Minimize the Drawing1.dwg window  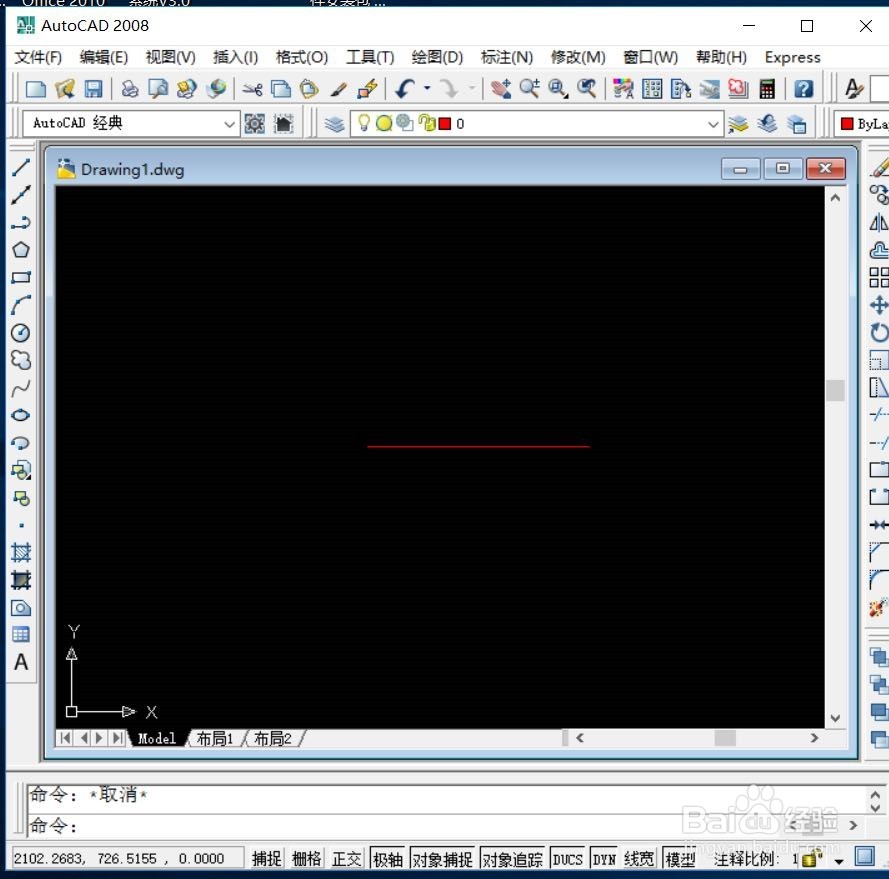pos(740,168)
